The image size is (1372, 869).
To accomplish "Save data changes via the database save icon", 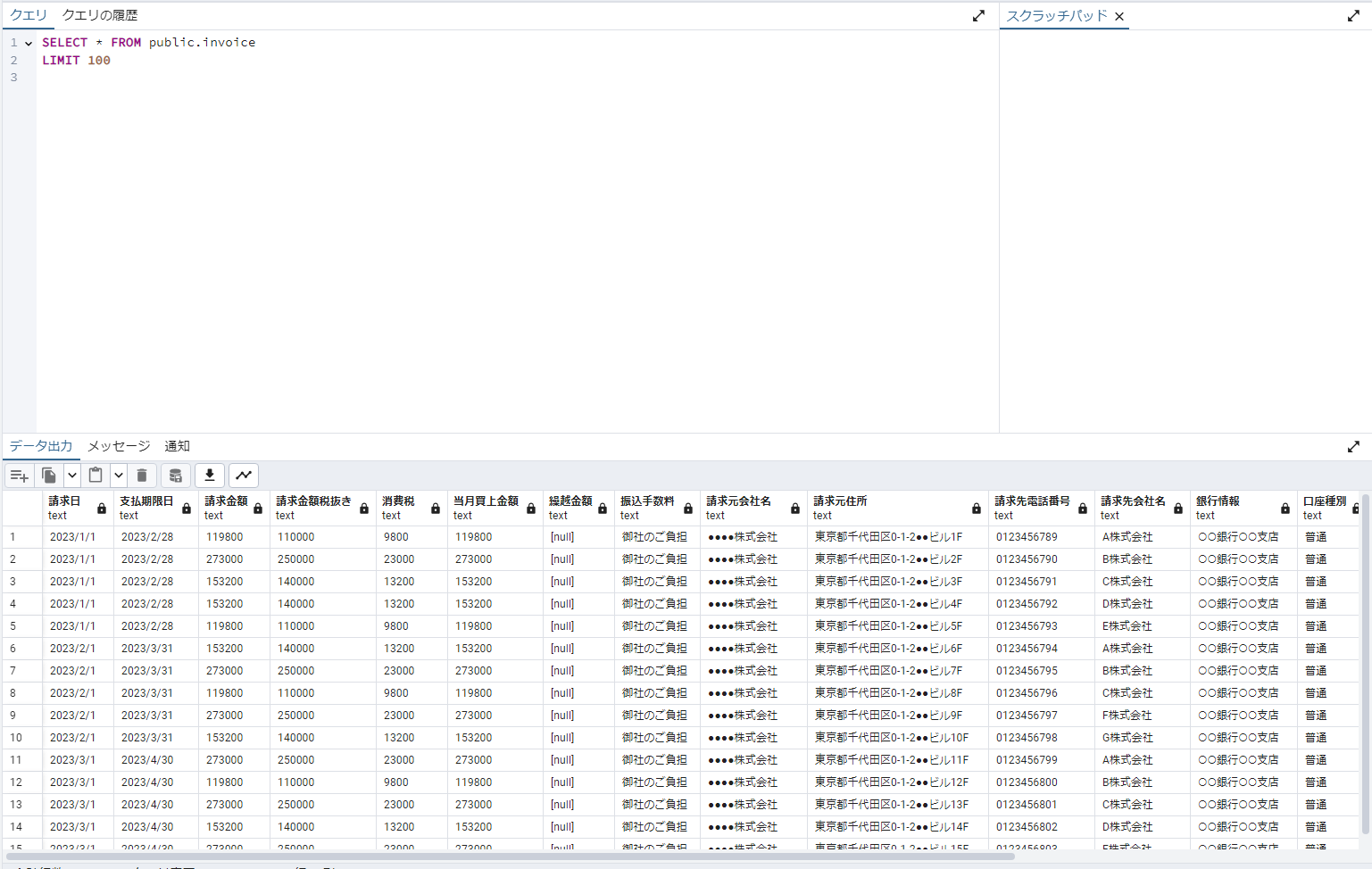I will [x=176, y=475].
